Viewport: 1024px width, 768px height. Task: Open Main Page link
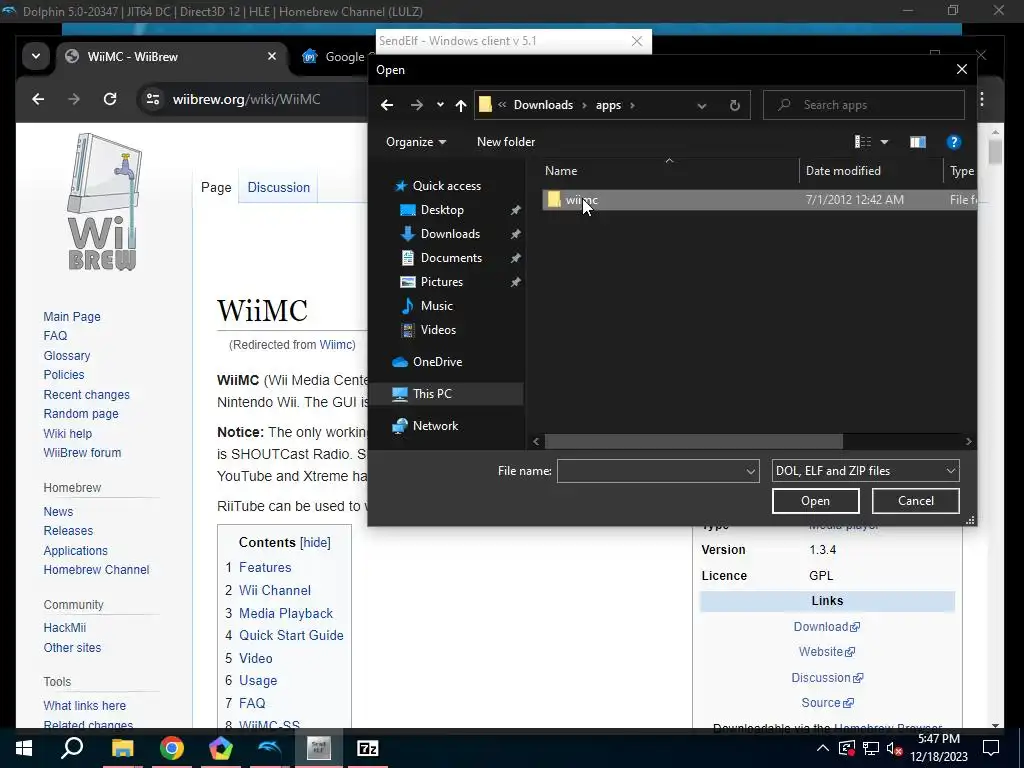click(72, 317)
